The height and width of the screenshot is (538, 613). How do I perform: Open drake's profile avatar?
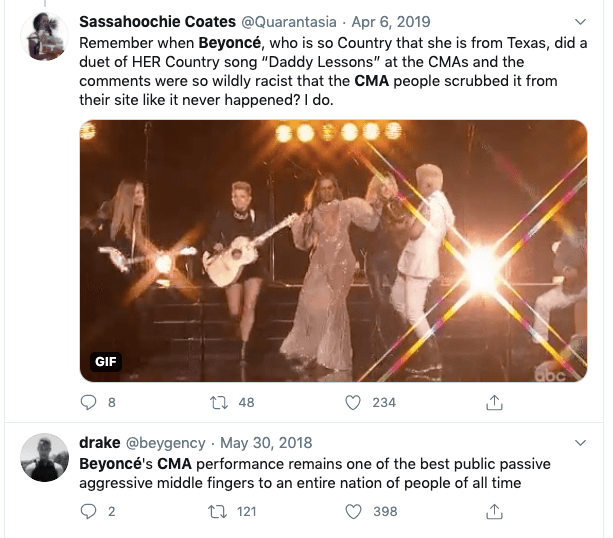[45, 458]
